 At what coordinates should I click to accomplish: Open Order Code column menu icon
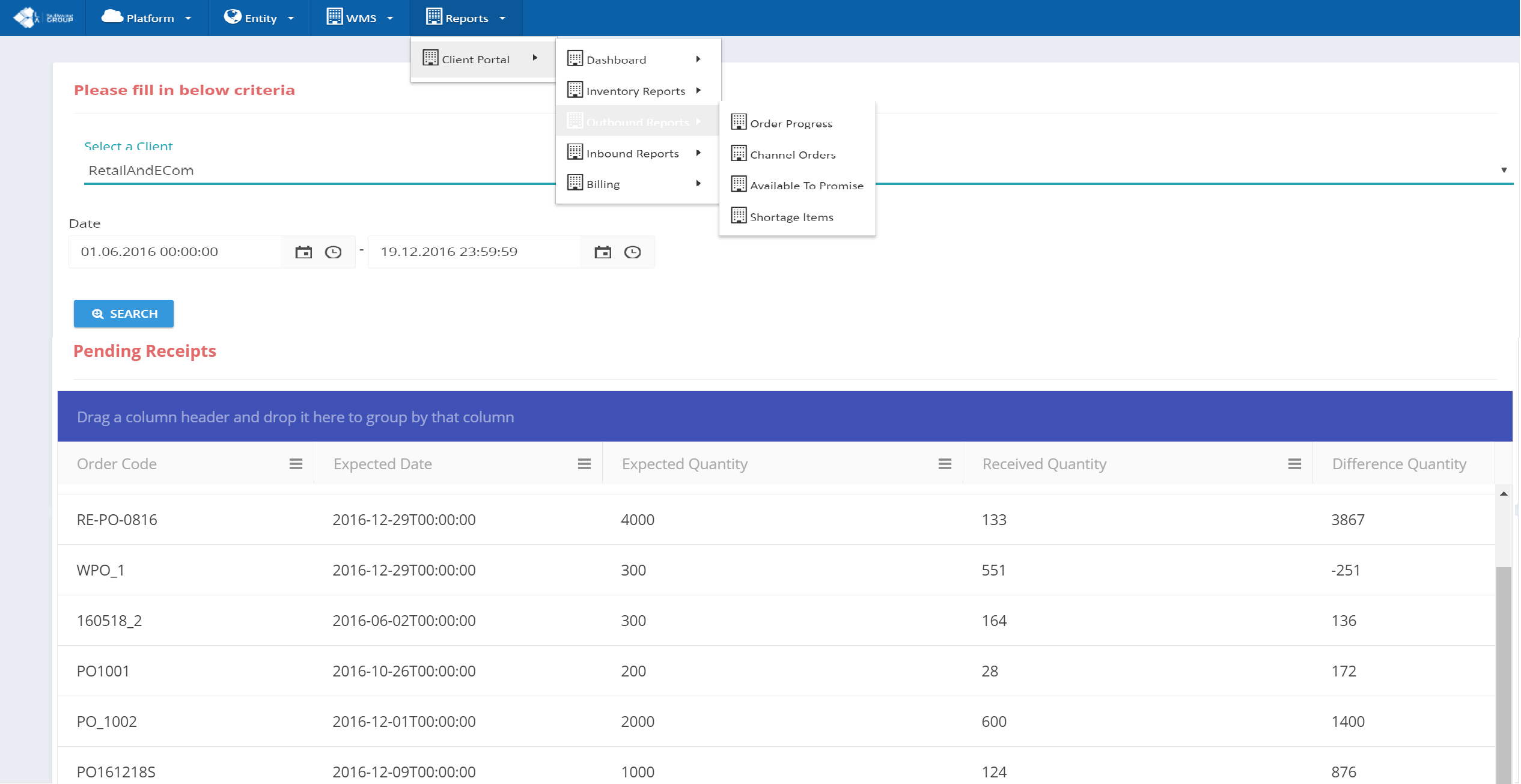[x=296, y=464]
